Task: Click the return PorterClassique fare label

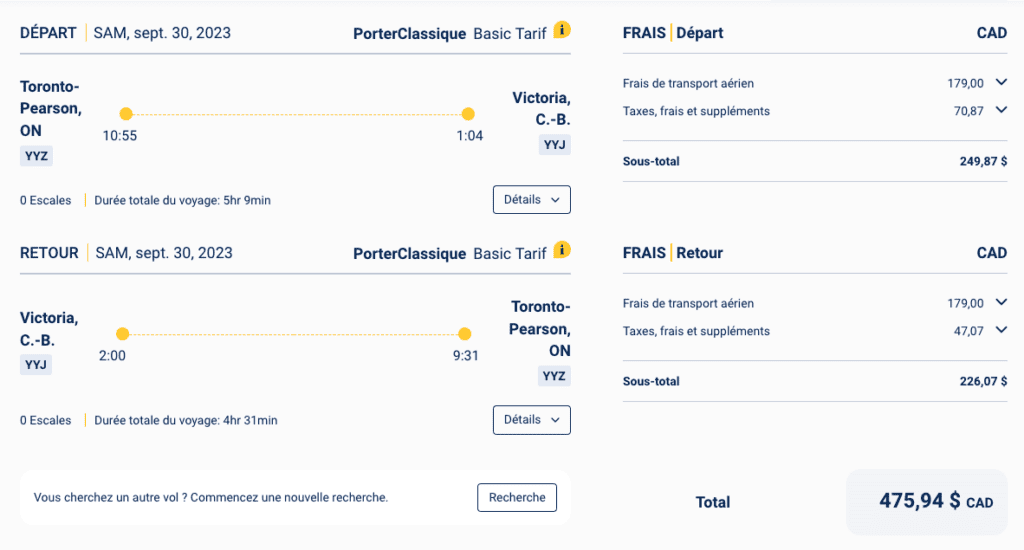Action: point(409,254)
